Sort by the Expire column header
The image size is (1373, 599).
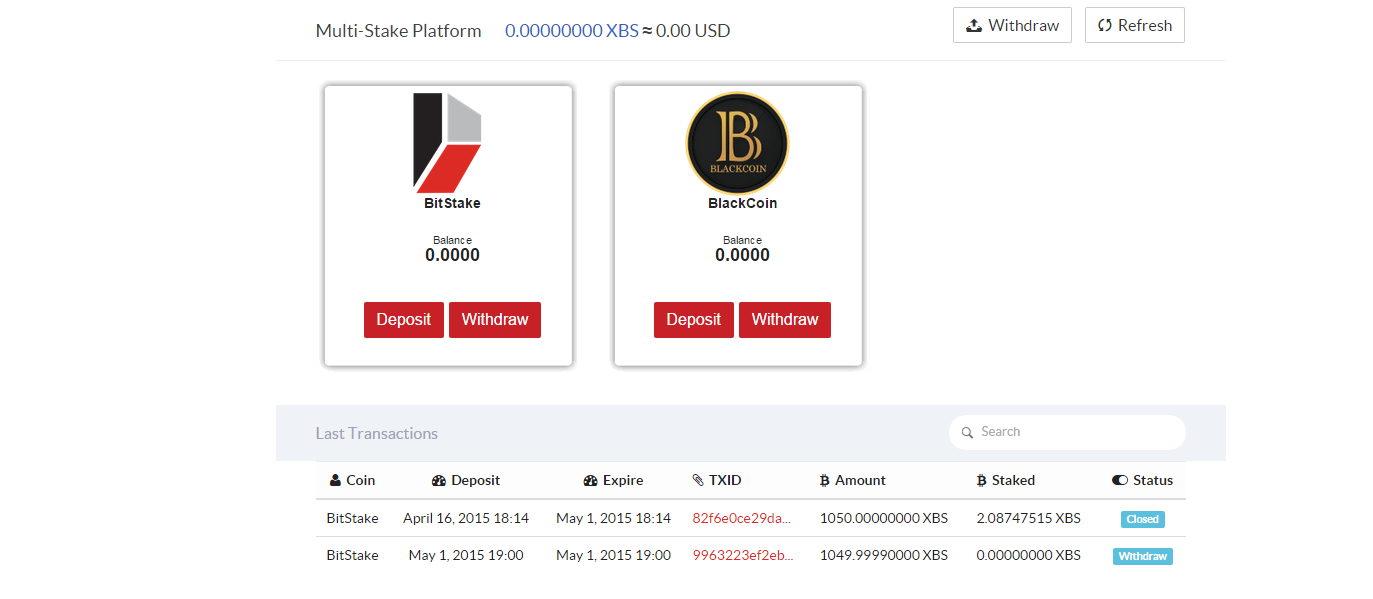pos(613,480)
